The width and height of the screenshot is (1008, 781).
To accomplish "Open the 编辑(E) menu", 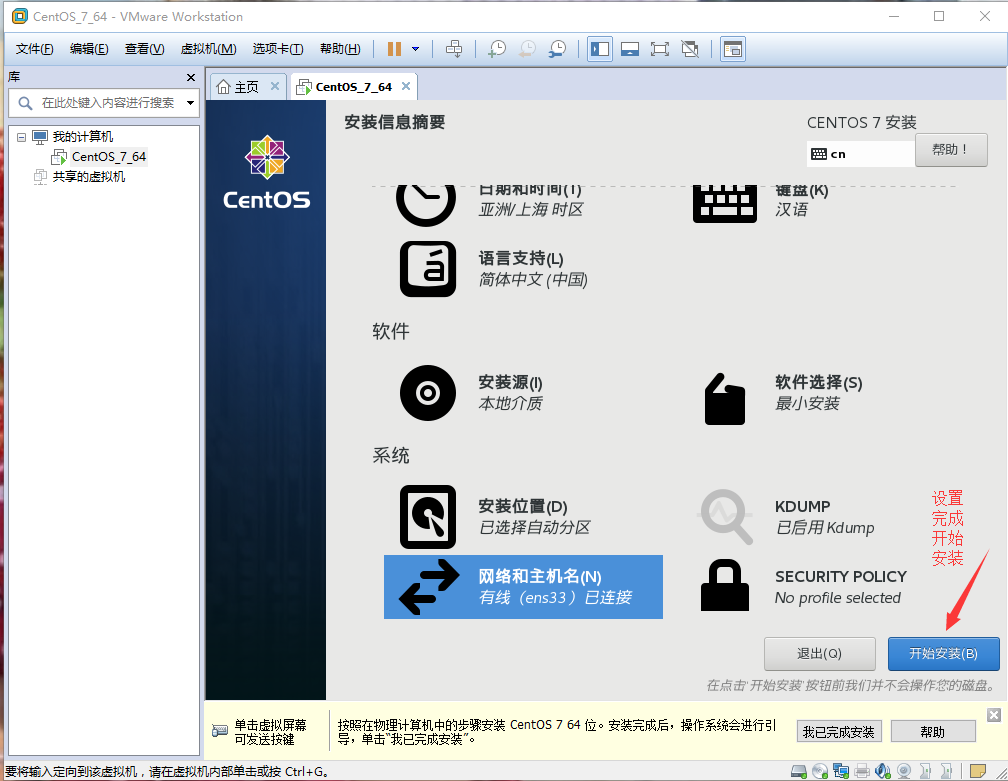I will click(89, 49).
